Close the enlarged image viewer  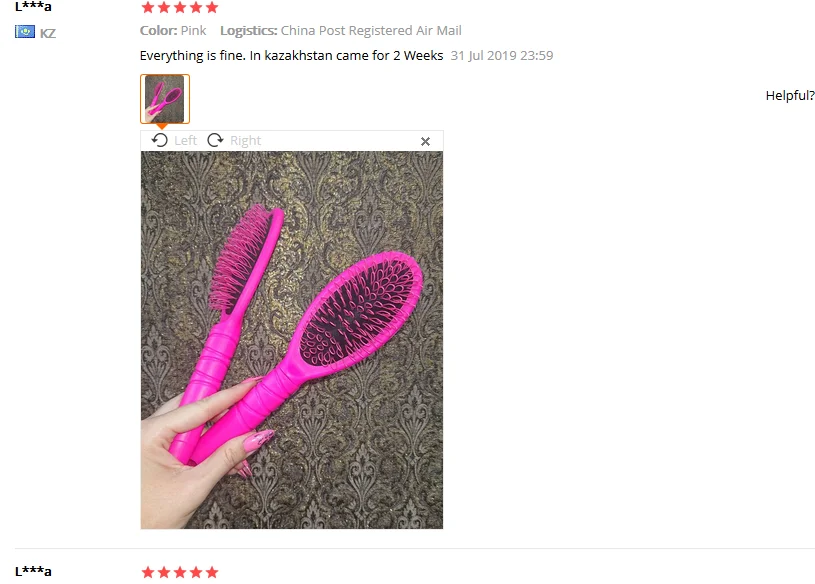click(x=425, y=141)
